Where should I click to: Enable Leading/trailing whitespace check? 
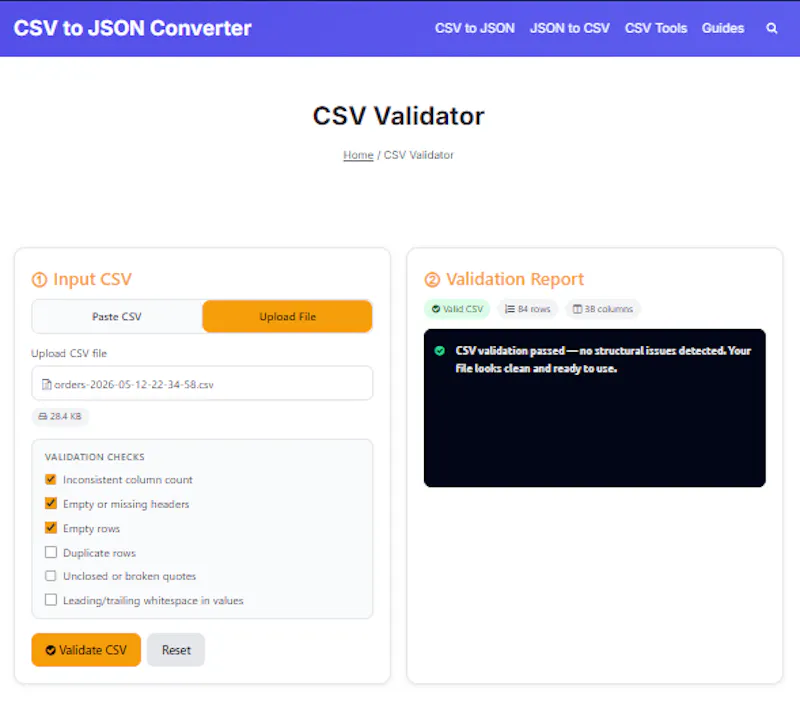tap(51, 600)
